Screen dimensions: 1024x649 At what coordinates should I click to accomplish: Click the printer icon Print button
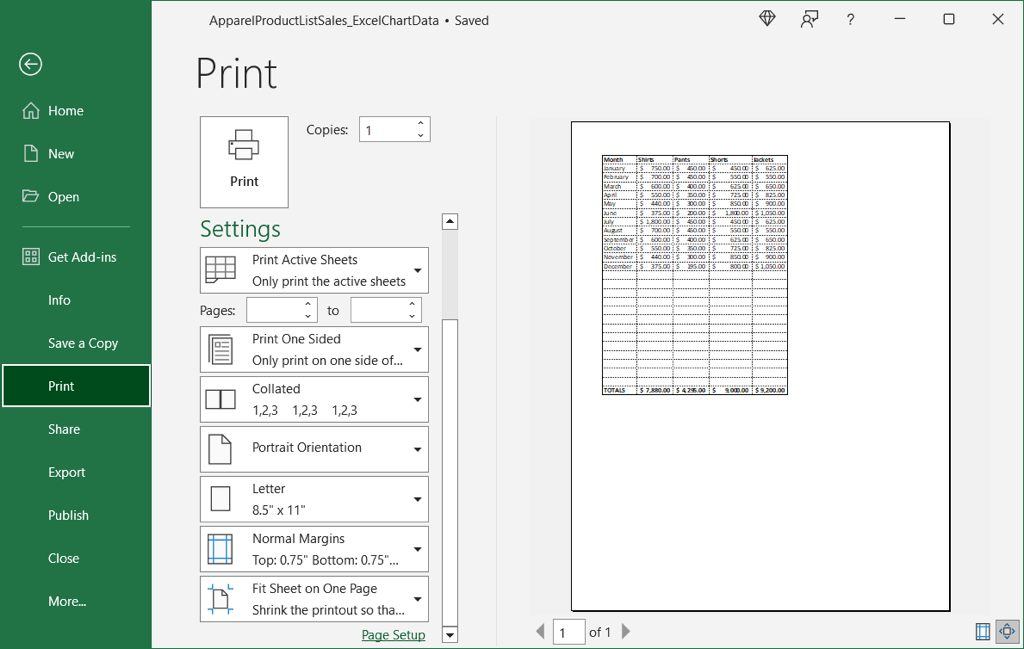coord(244,161)
